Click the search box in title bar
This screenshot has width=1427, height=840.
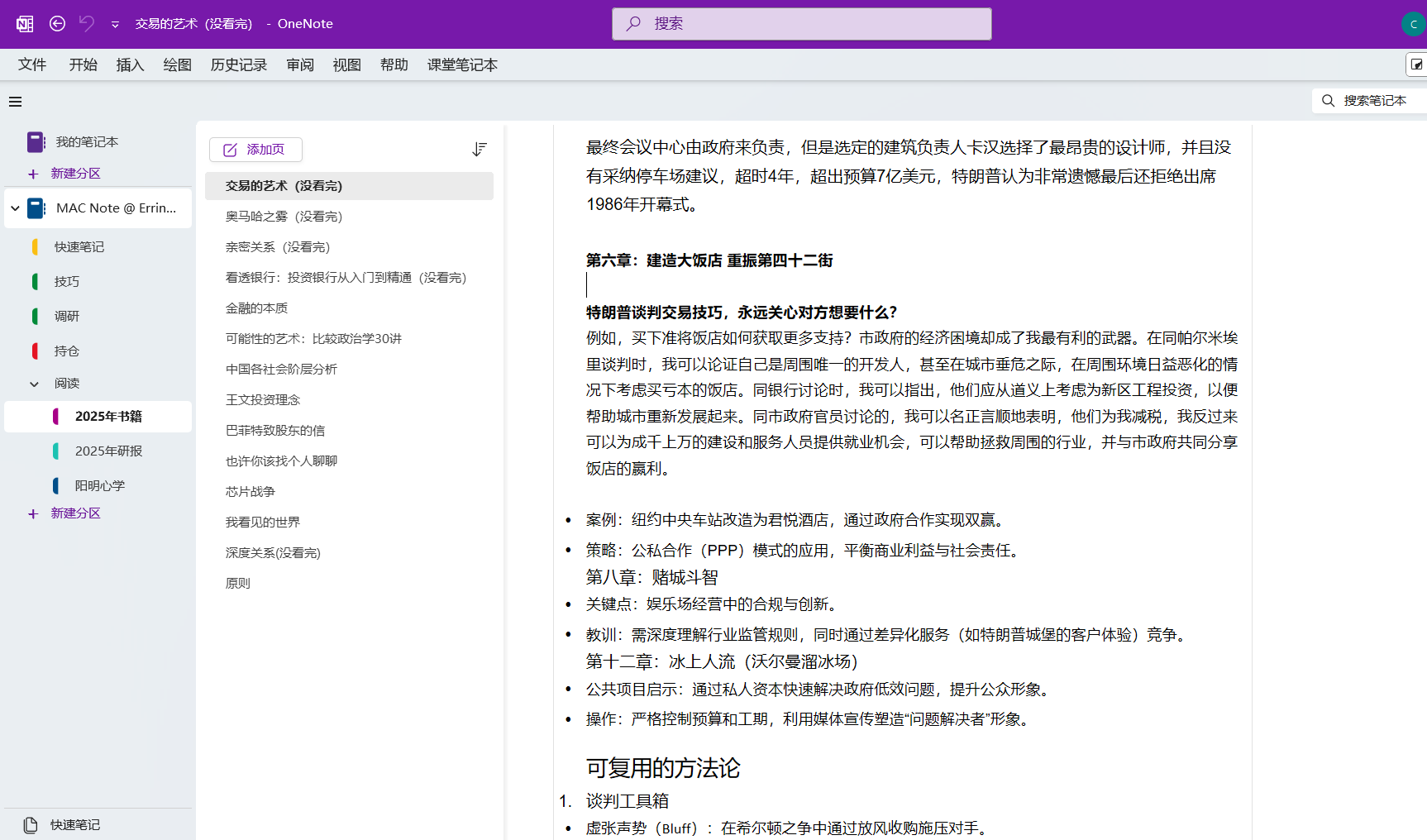(x=801, y=24)
